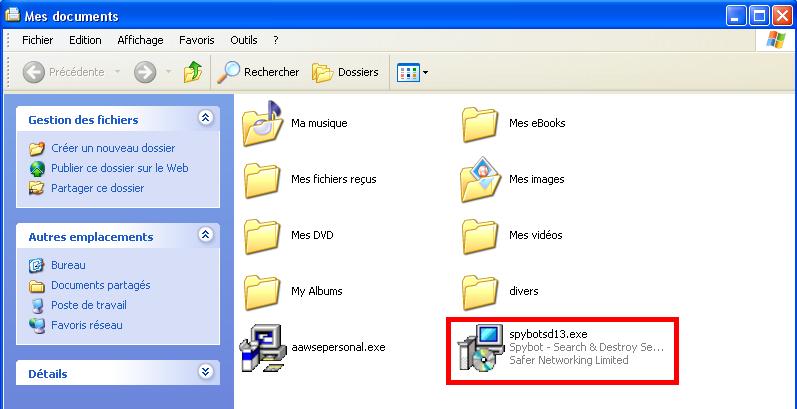Select the Mes eBooks folder icon
The height and width of the screenshot is (409, 797).
[x=481, y=124]
